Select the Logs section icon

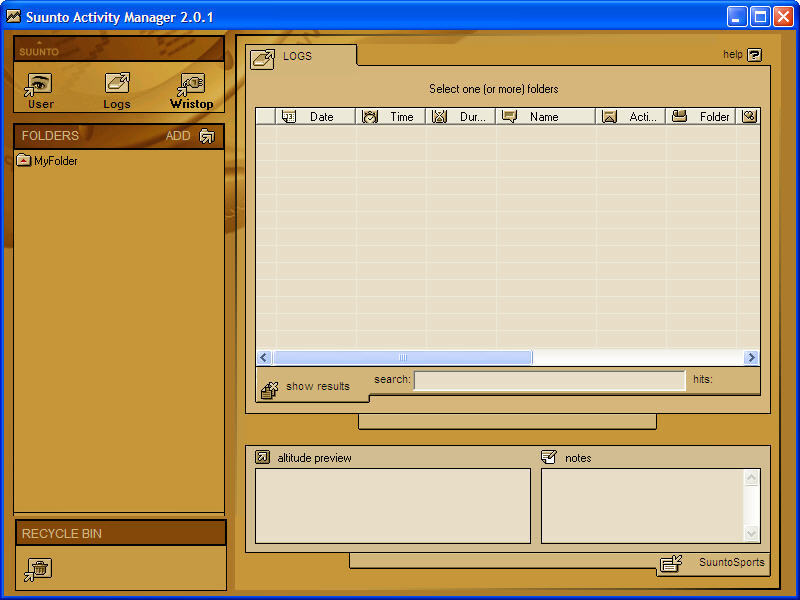pos(117,86)
